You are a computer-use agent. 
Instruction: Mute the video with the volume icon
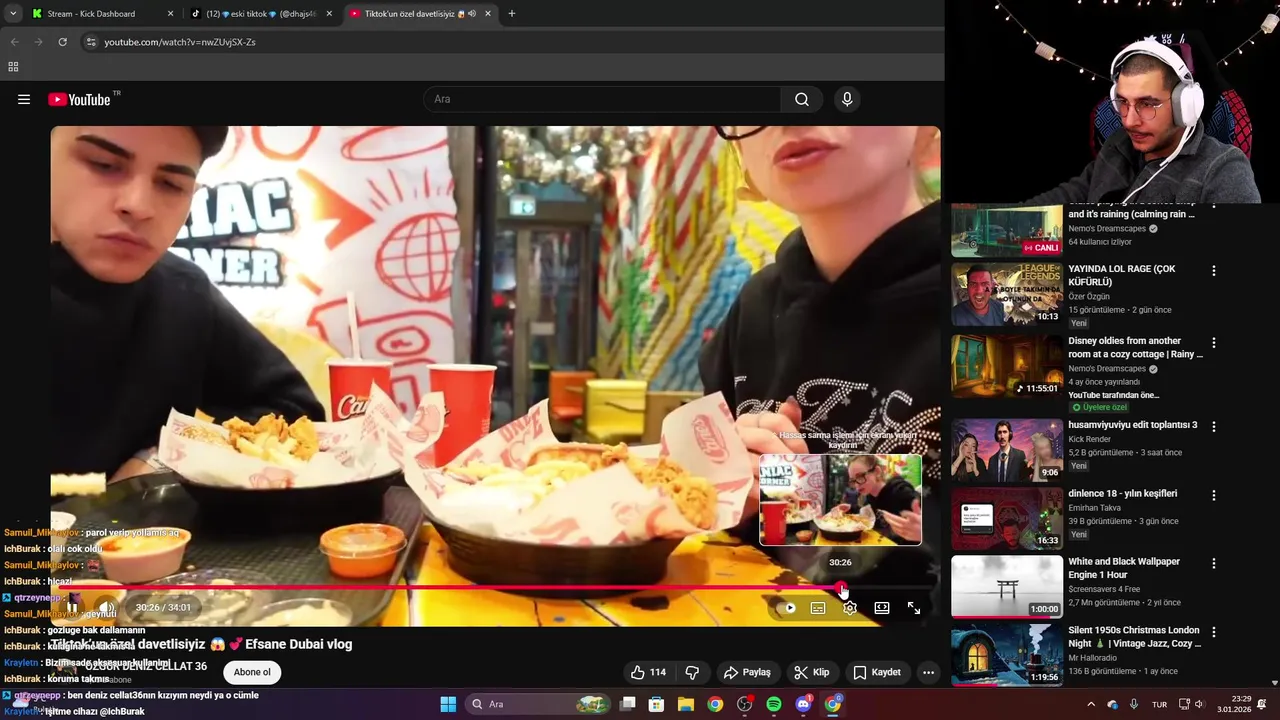click(x=106, y=607)
